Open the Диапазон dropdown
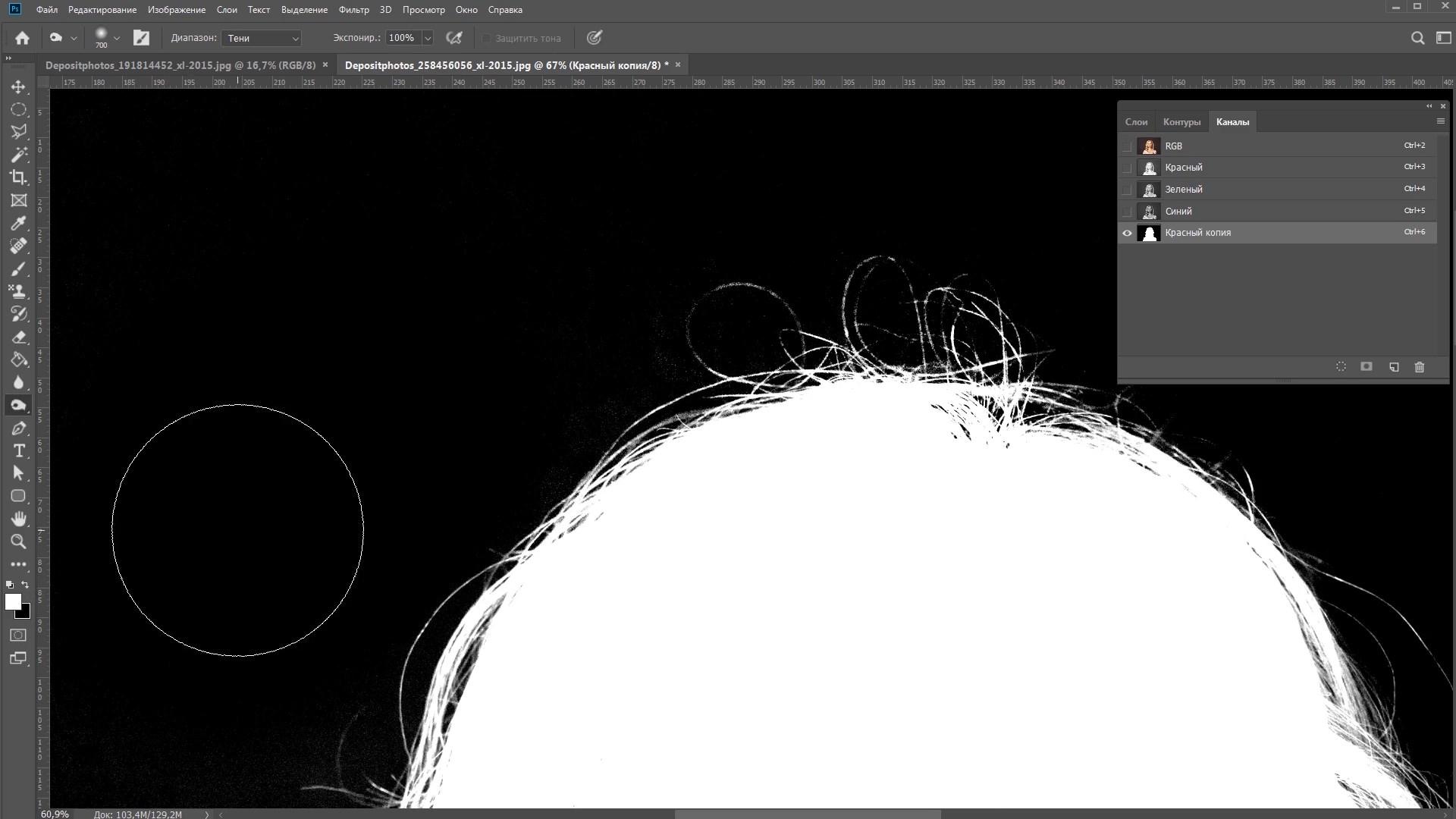The image size is (1456, 819). (x=262, y=38)
